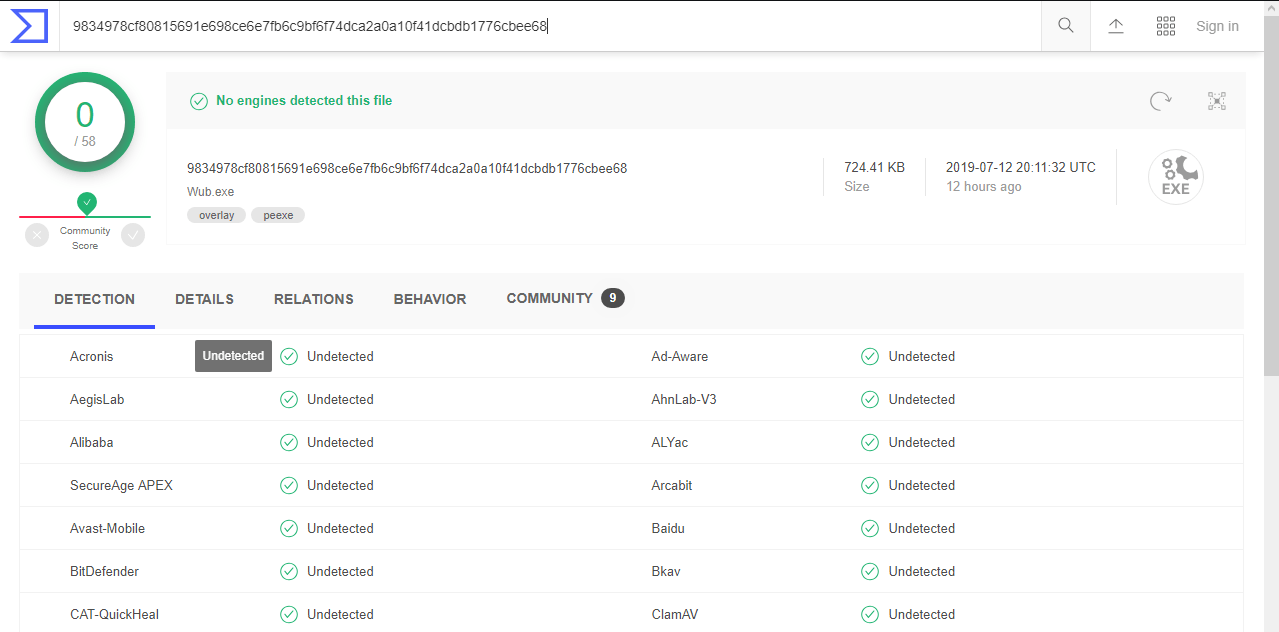The image size is (1279, 632).
Task: Click the Wub.exe file name
Action: 210,191
